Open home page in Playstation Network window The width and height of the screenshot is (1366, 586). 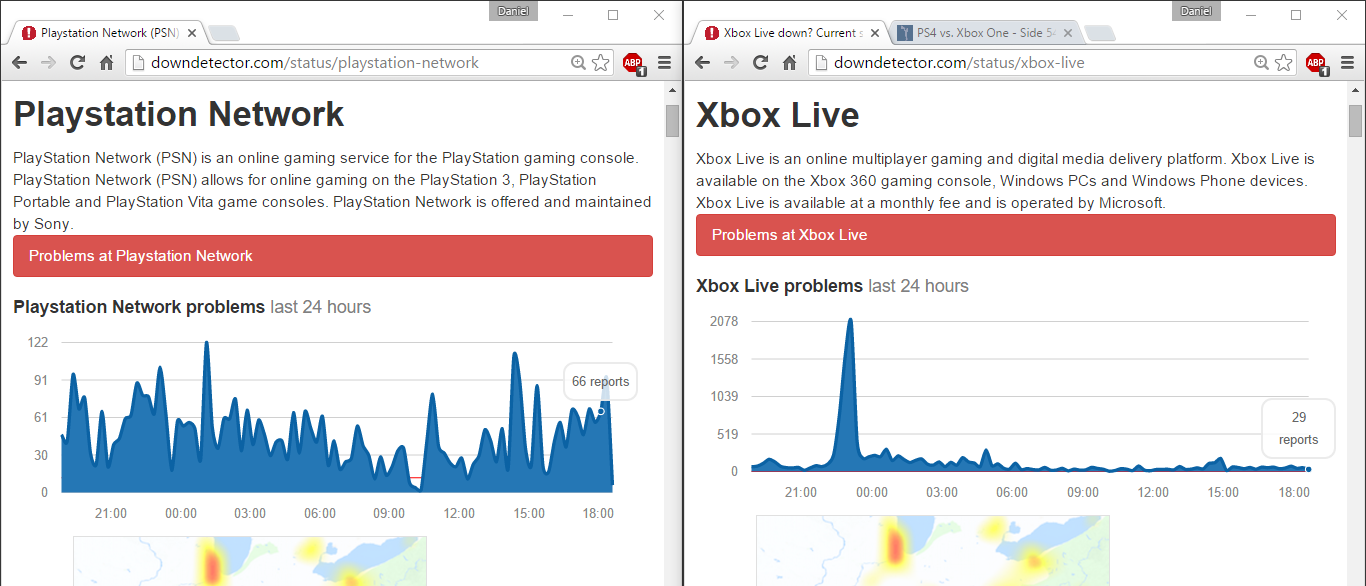click(x=106, y=63)
